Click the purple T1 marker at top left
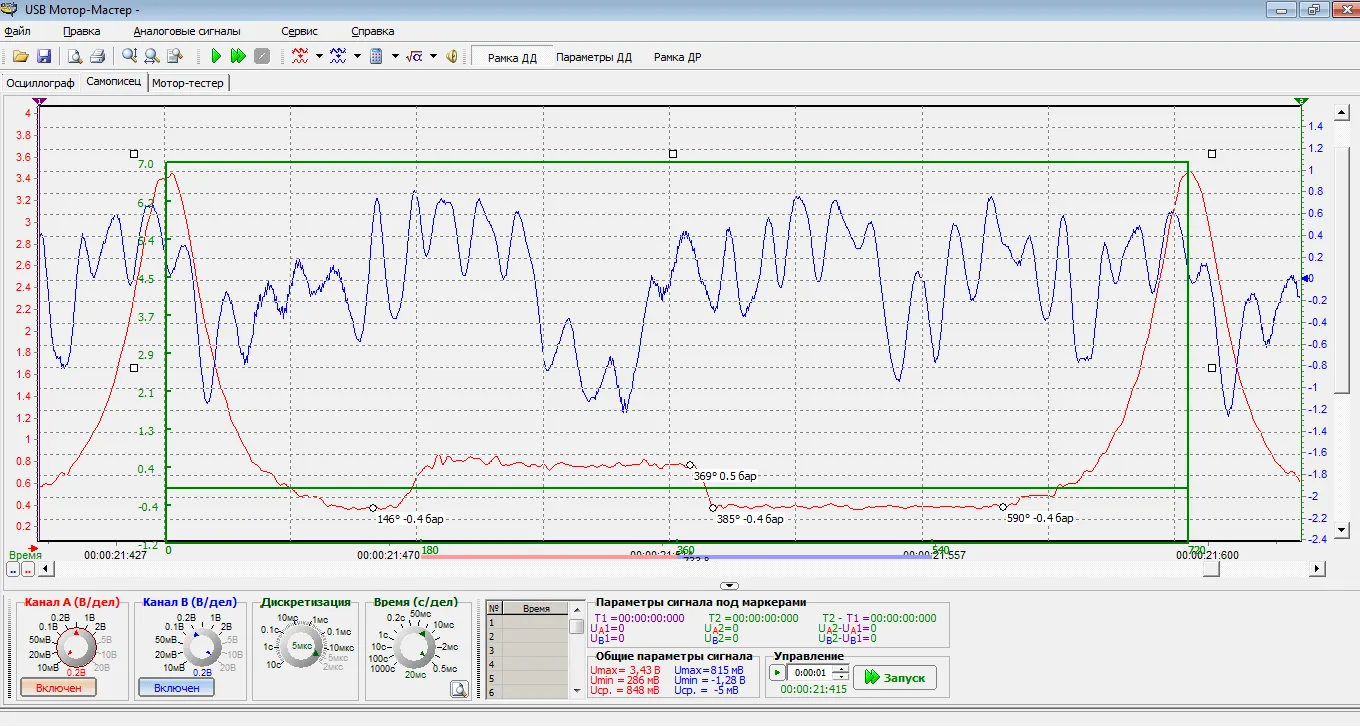The image size is (1360, 727). tap(39, 102)
